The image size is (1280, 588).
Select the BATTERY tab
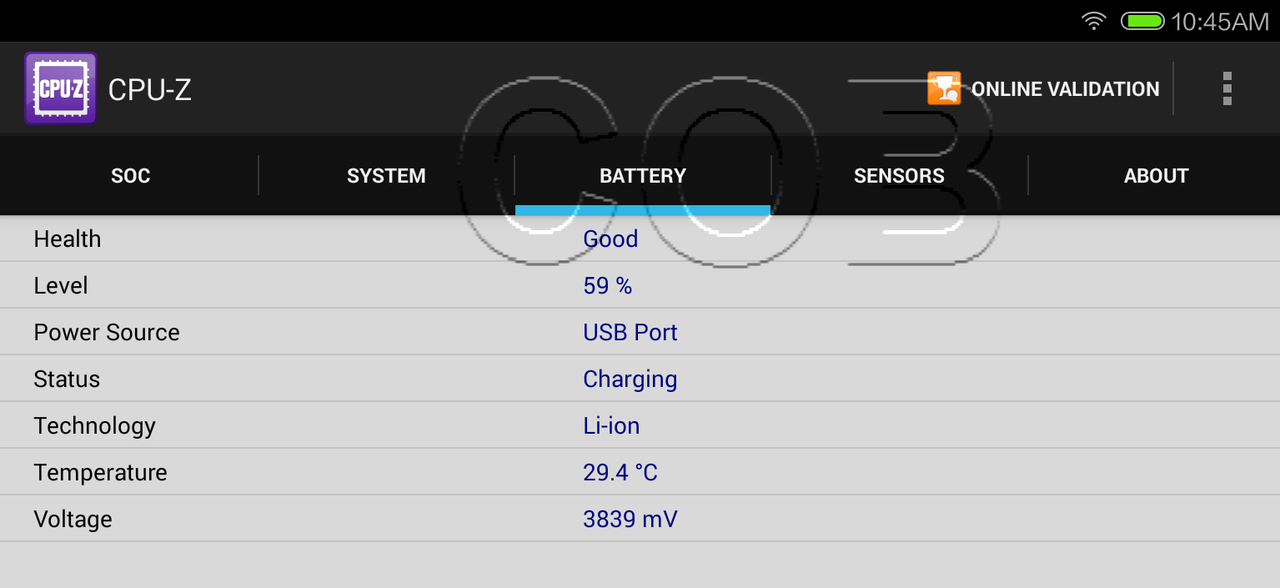tap(642, 176)
